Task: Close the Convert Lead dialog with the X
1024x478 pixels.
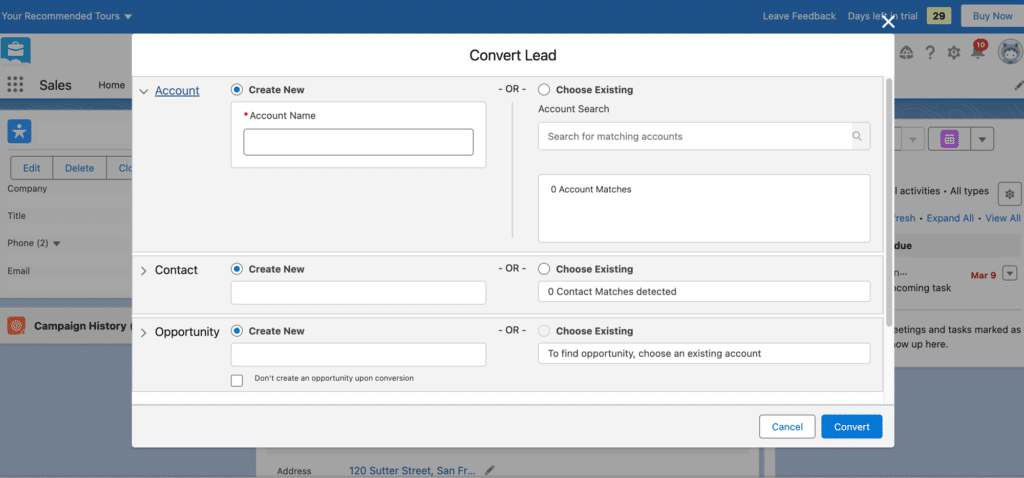Action: (888, 22)
